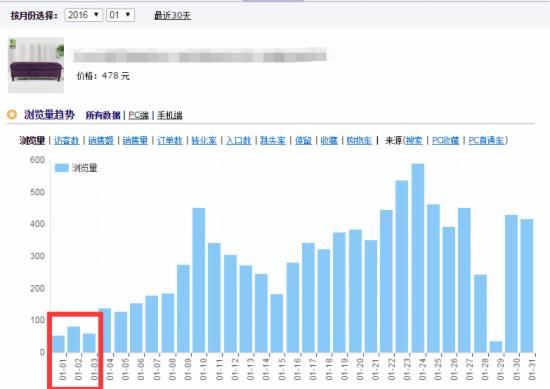The image size is (550, 389).
Task: Show the 销售额 metric
Action: coord(101,140)
